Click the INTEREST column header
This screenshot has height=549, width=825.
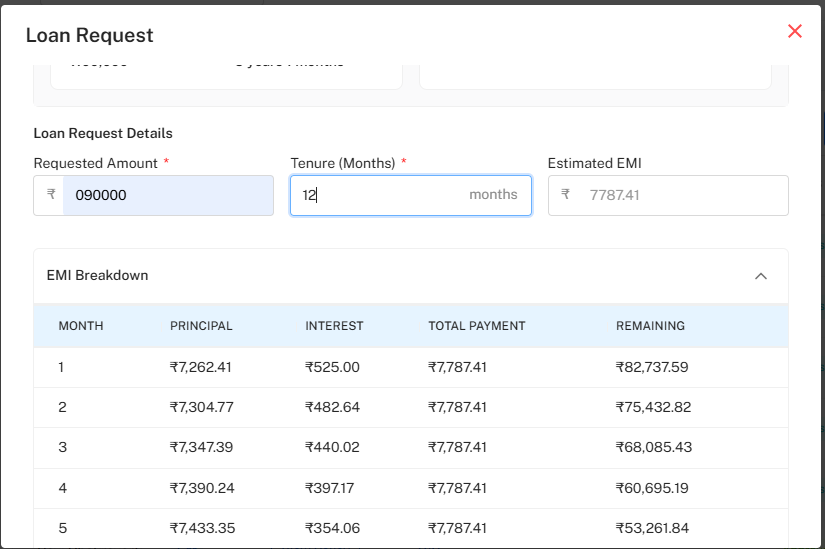(x=334, y=326)
